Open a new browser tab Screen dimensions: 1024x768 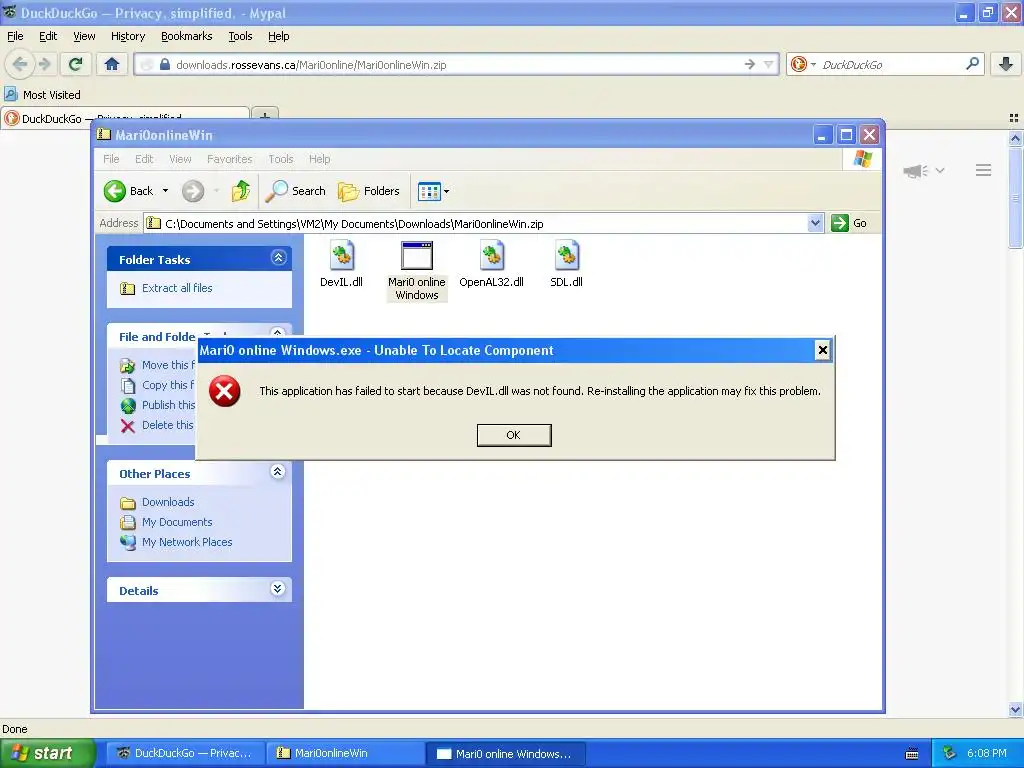tap(264, 117)
